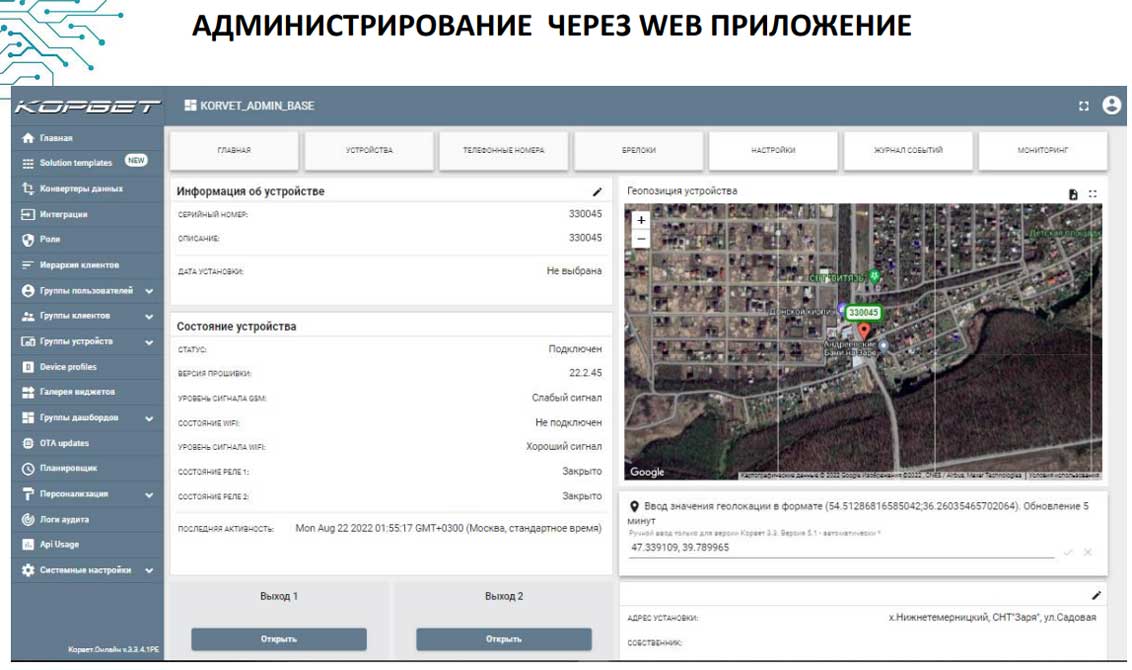This screenshot has width=1132, height=670.
Task: Expand the geoposition map widget to fullscreen
Action: point(1093,194)
